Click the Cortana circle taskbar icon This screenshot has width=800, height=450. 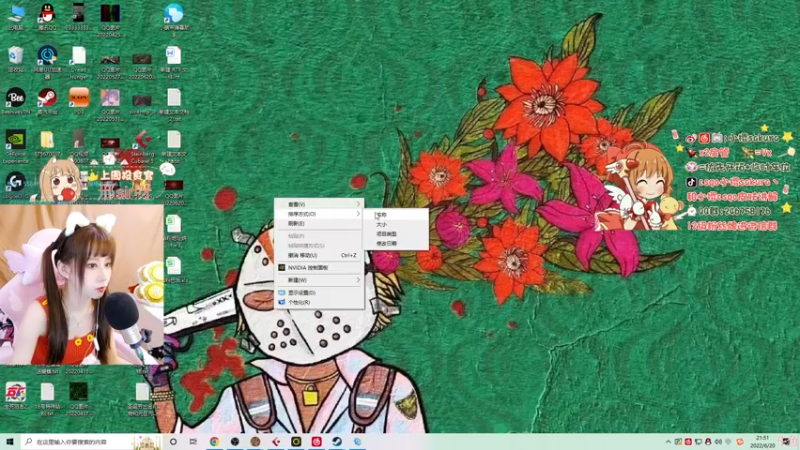173,442
